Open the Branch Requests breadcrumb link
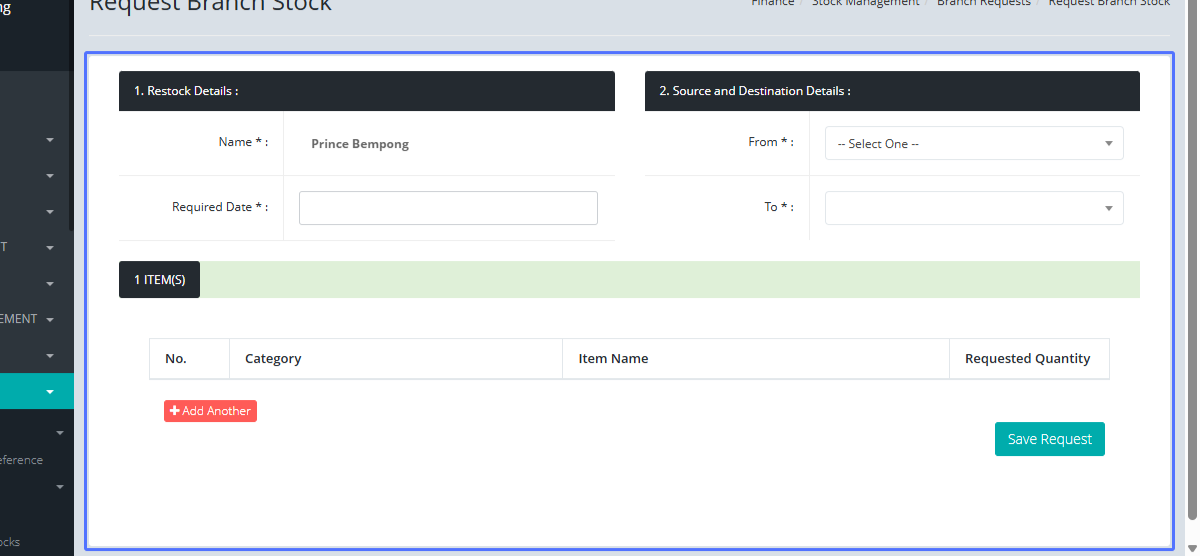The width and height of the screenshot is (1200, 556). click(x=983, y=3)
